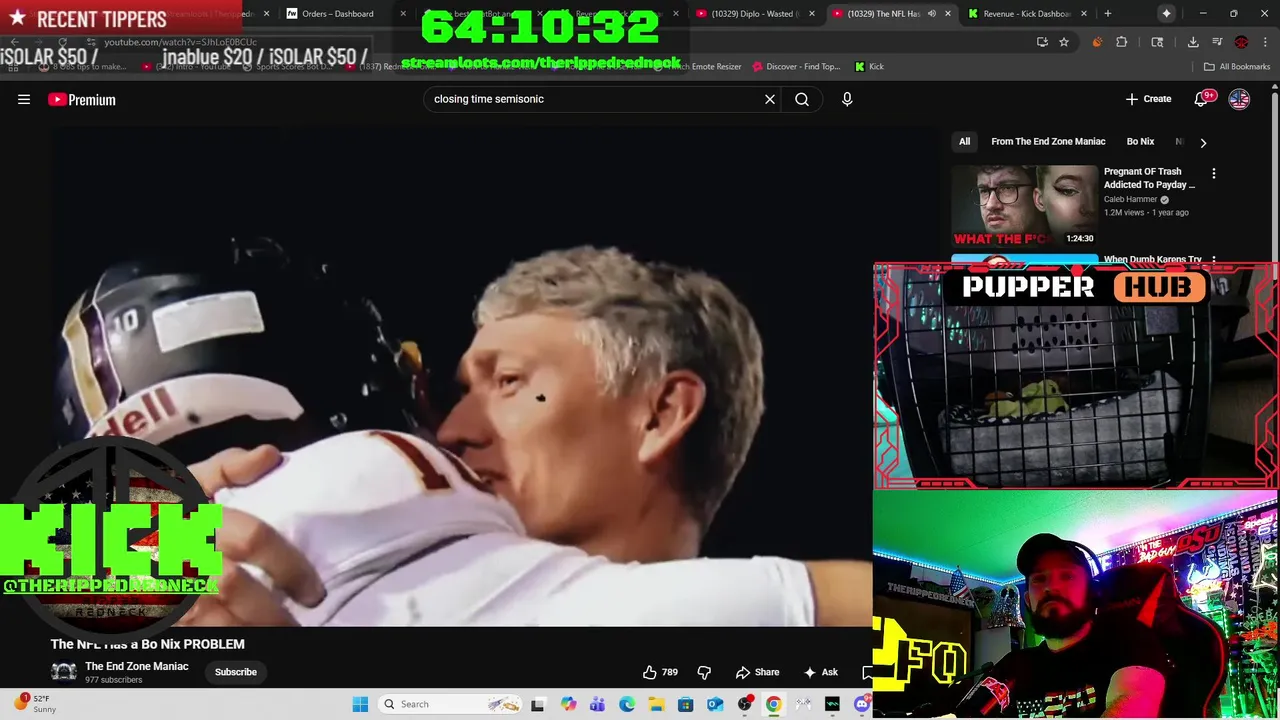The image size is (1280, 720).
Task: Close the Revenue - Kick Dashboard tab
Action: tap(1084, 14)
